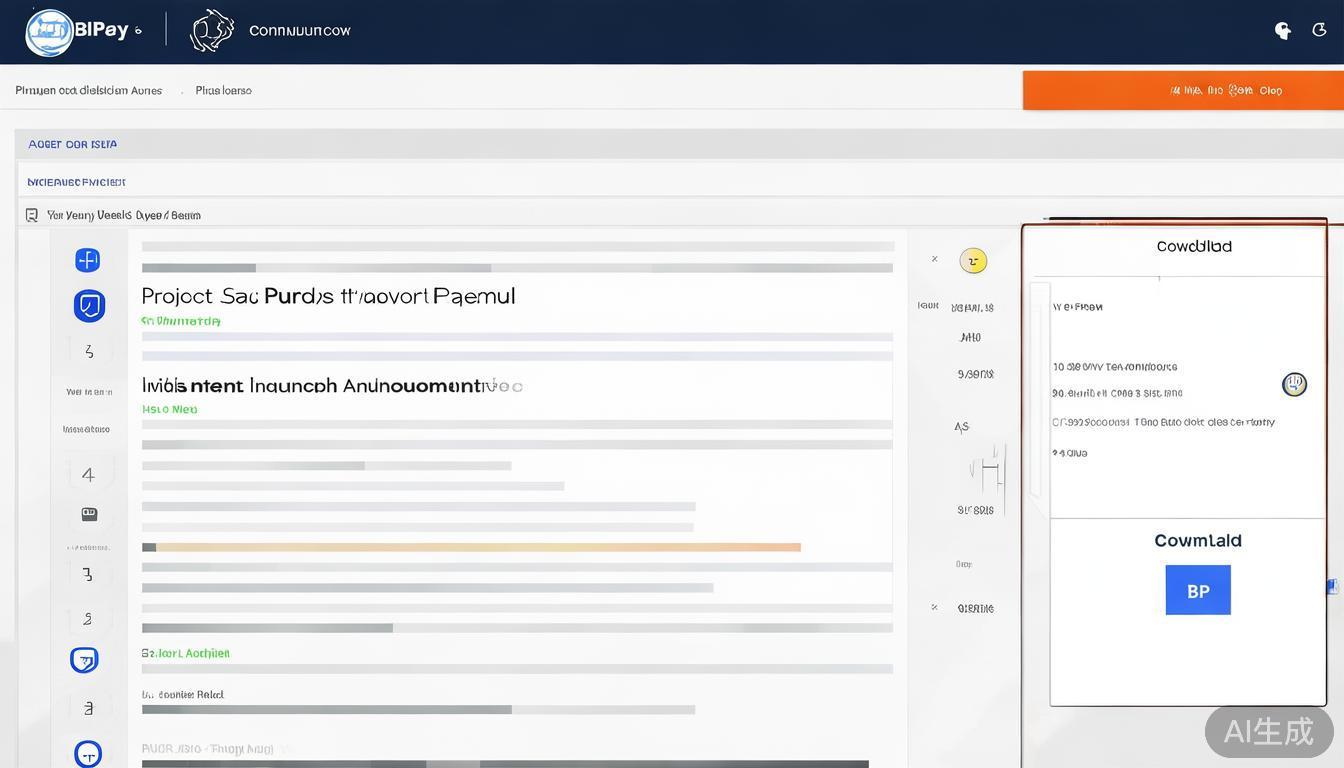The height and width of the screenshot is (768, 1344).
Task: Click the yellow smiley face icon
Action: [x=973, y=261]
